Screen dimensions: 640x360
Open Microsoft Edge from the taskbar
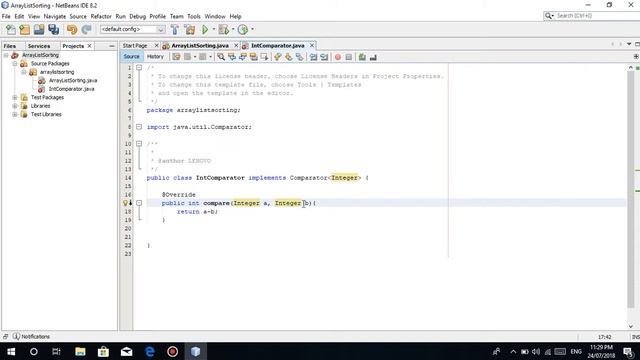pos(150,351)
